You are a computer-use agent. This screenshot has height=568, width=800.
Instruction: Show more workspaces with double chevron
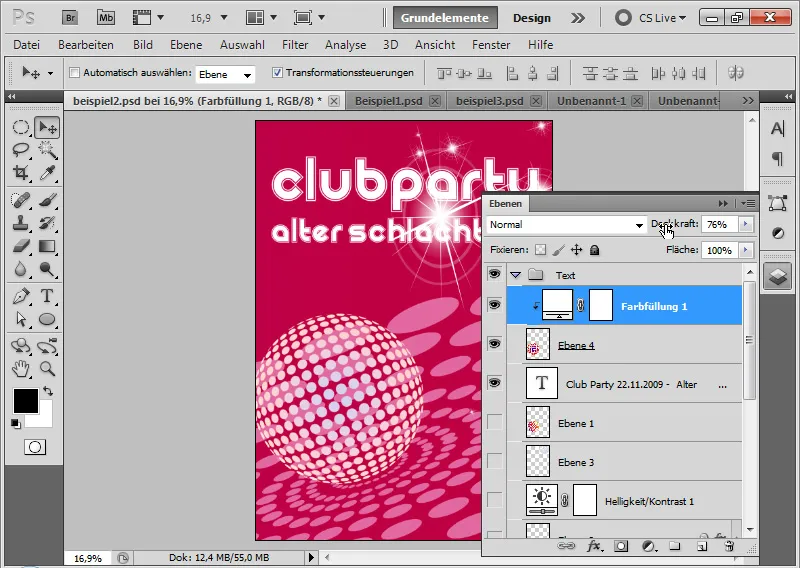[x=578, y=18]
